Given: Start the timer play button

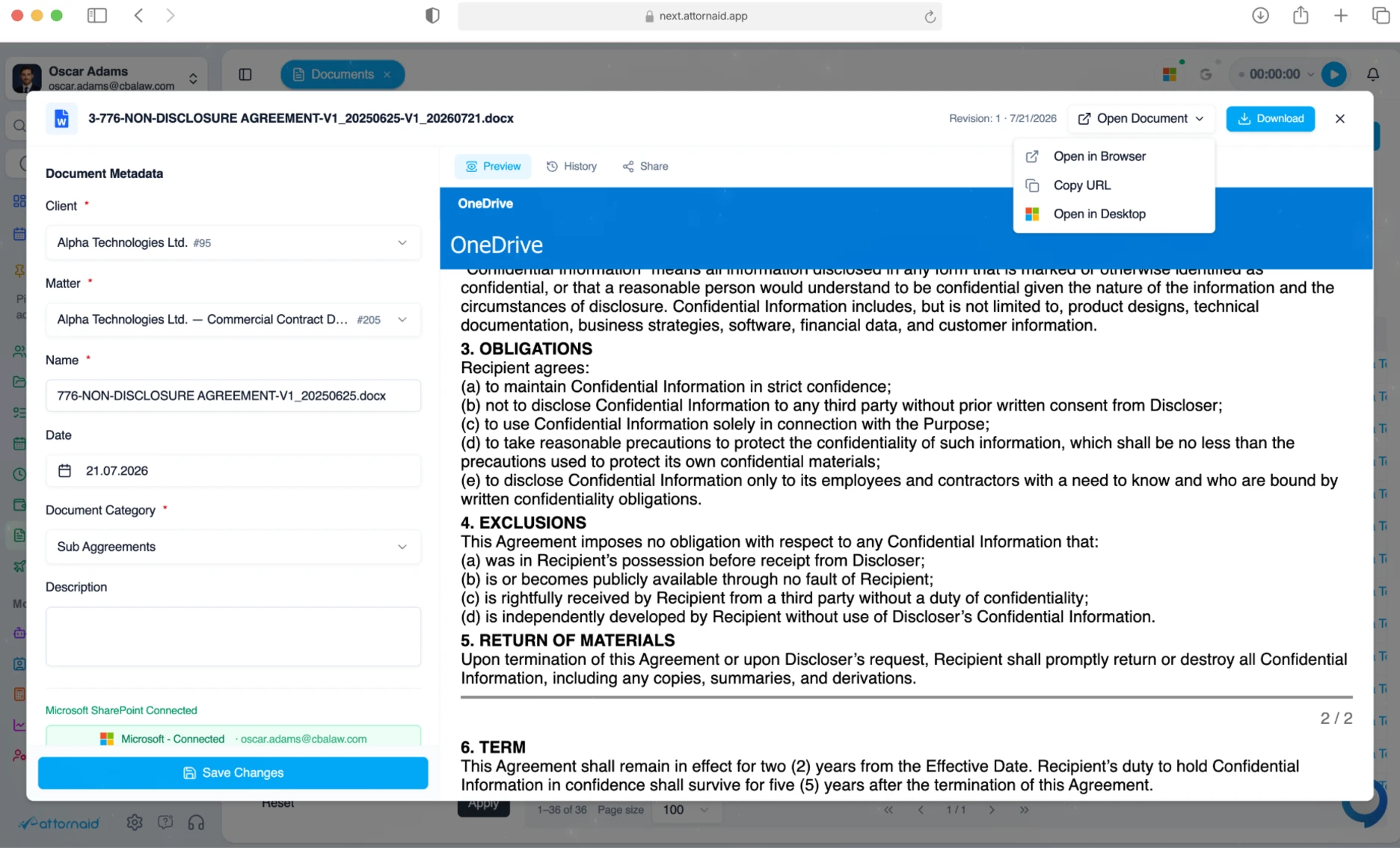Looking at the screenshot, I should click(1334, 74).
